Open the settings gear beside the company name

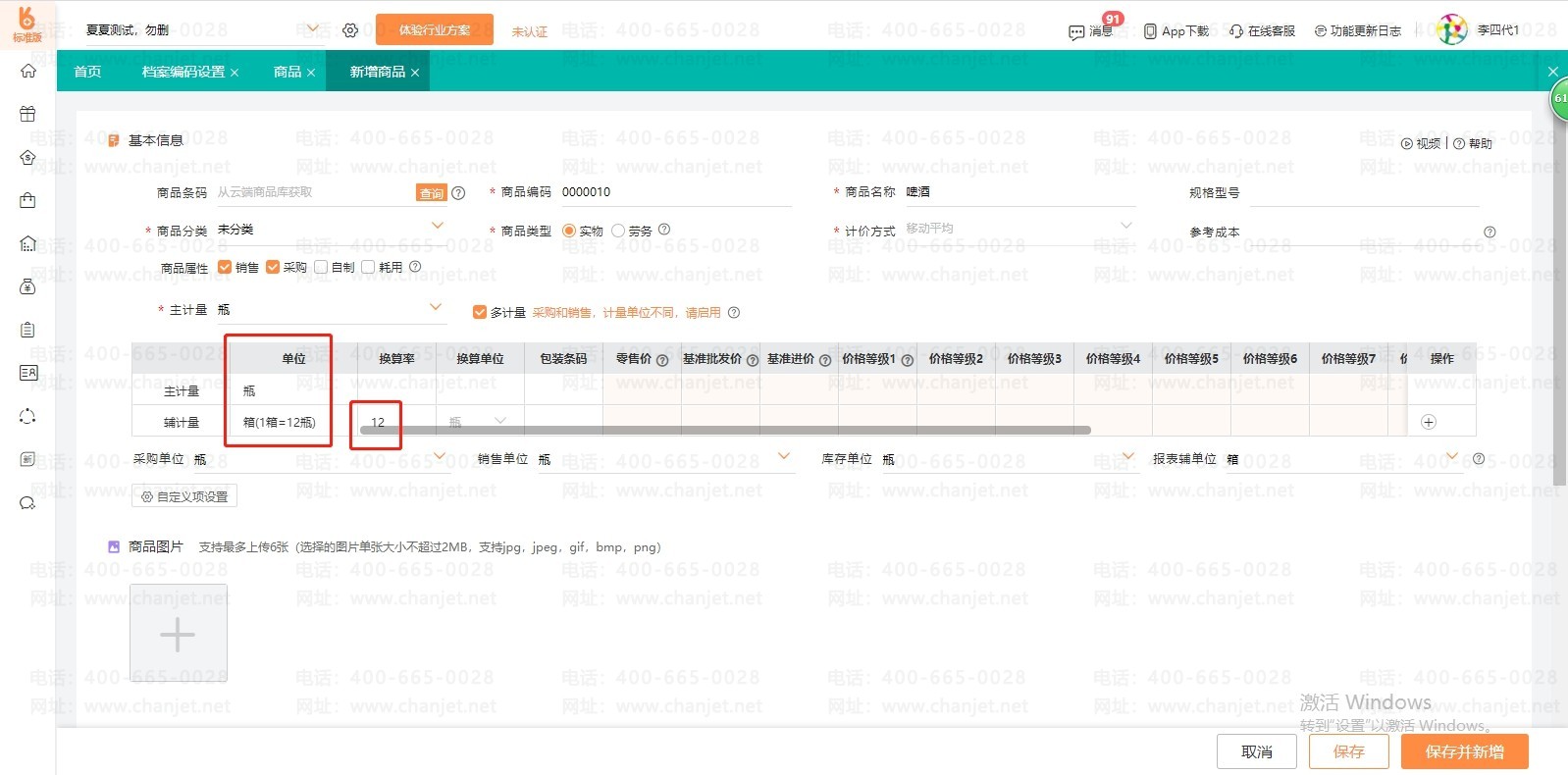pyautogui.click(x=350, y=30)
